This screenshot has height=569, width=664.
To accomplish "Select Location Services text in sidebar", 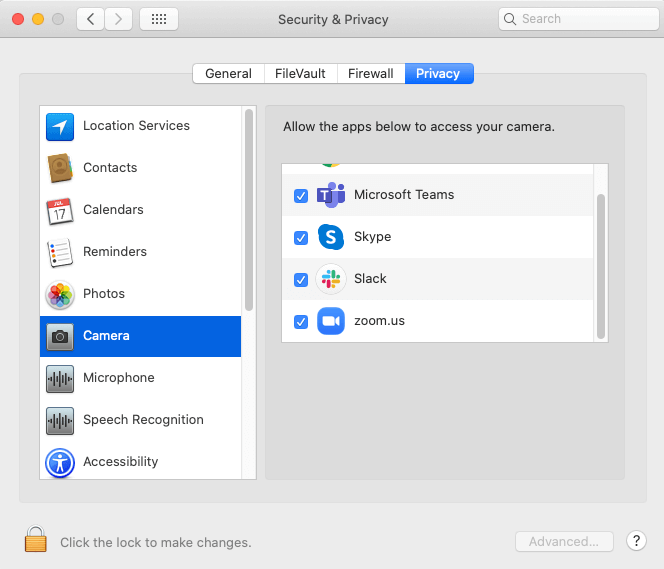I will (136, 126).
